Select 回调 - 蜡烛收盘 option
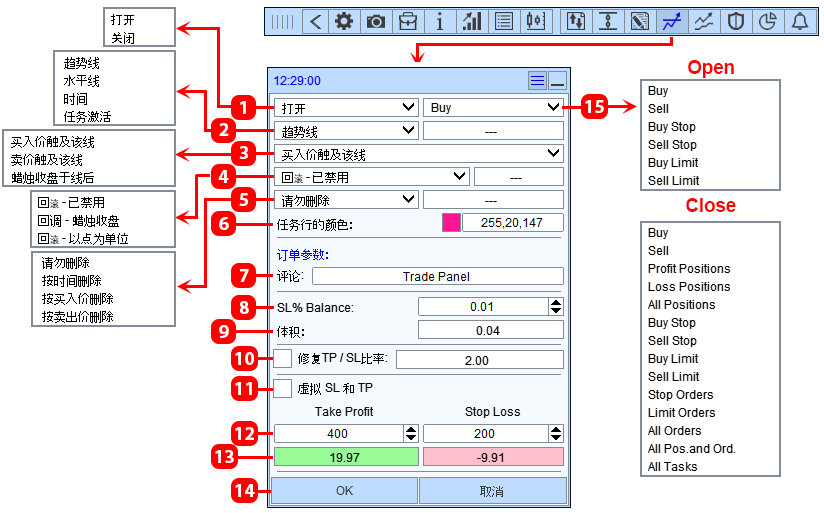Screen dimensions: 824x513 [x=78, y=221]
